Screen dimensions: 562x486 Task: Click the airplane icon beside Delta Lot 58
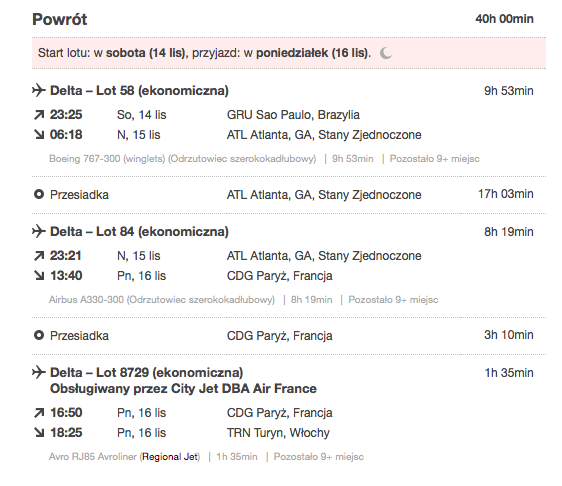coord(39,90)
